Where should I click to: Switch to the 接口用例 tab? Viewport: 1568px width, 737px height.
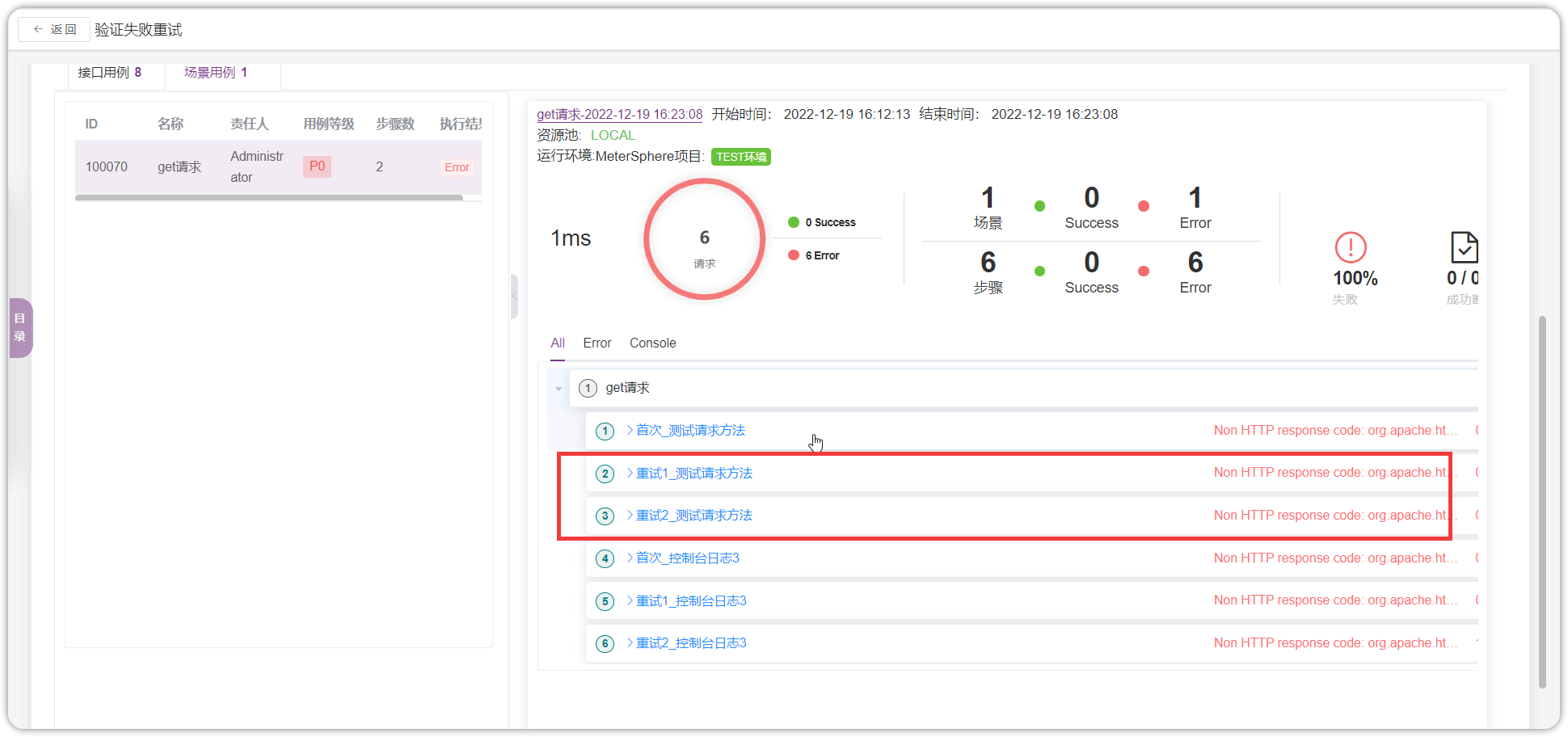109,73
